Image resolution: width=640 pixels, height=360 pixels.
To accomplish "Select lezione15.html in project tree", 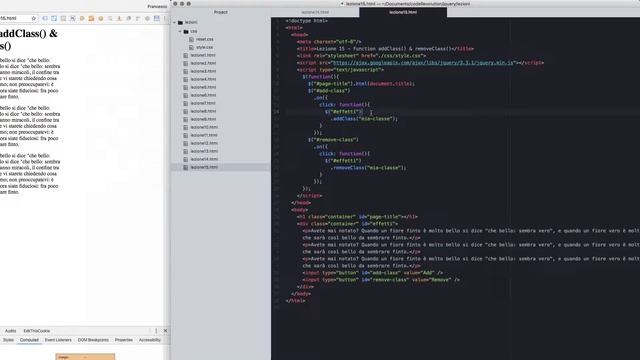I will click(x=204, y=167).
